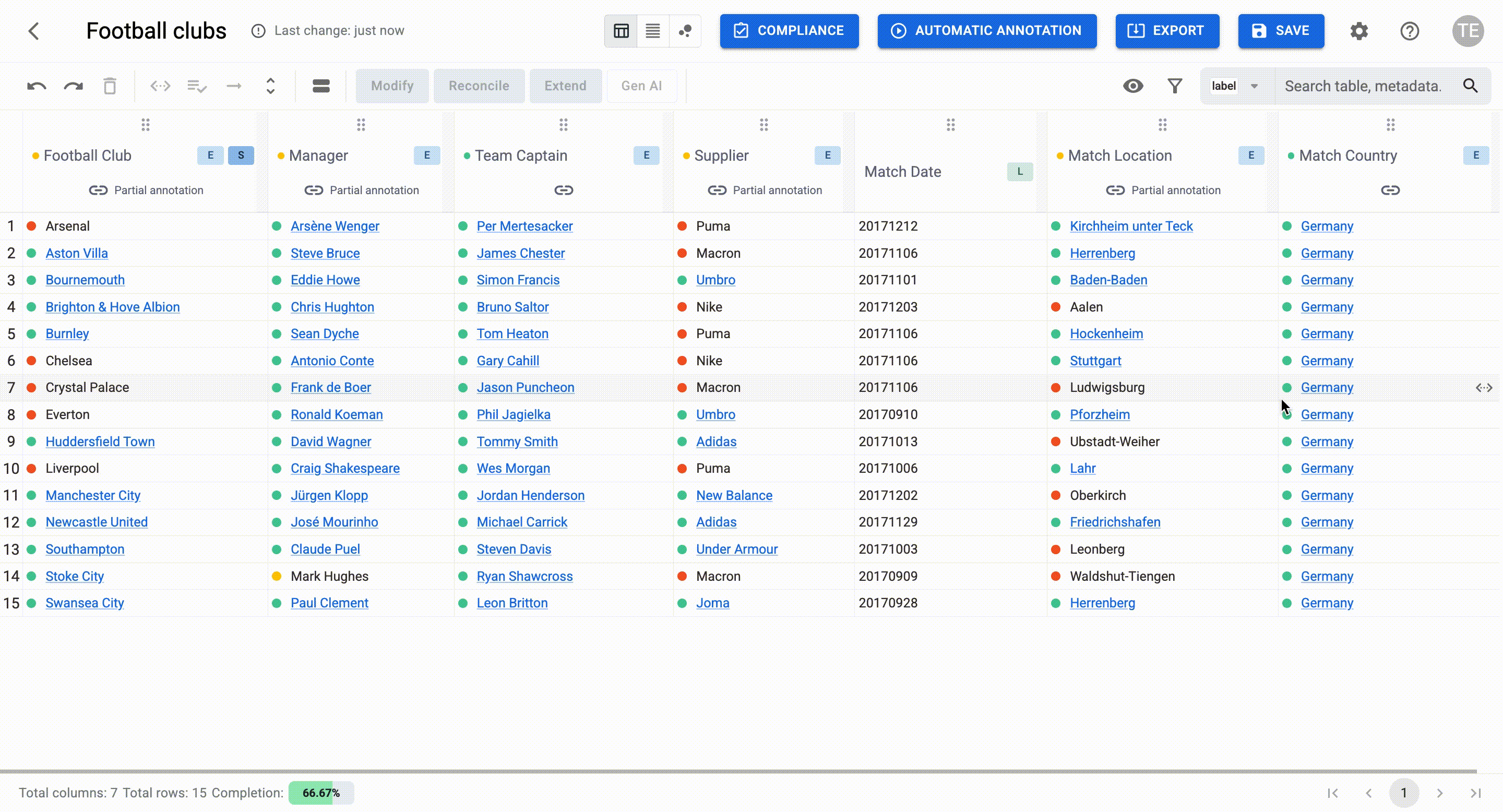
Task: Click drag handle above Match Date
Action: coord(950,125)
